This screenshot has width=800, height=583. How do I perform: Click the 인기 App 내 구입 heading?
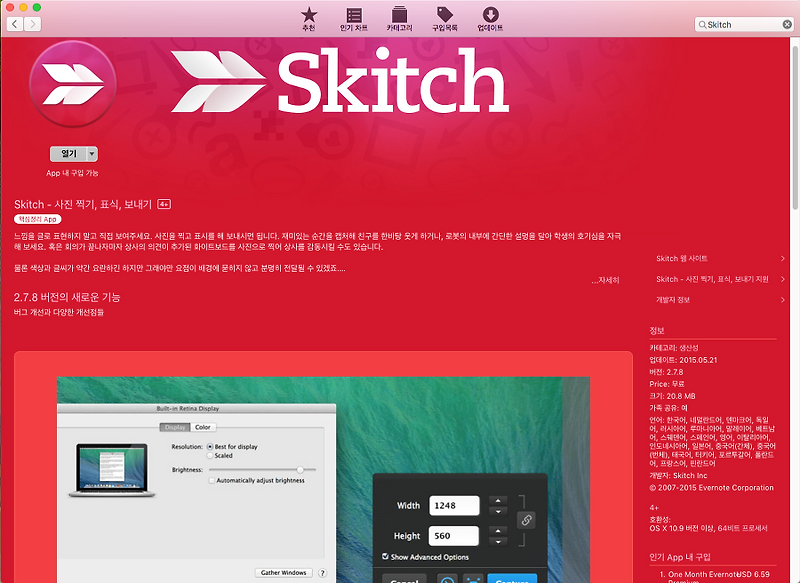coord(680,557)
